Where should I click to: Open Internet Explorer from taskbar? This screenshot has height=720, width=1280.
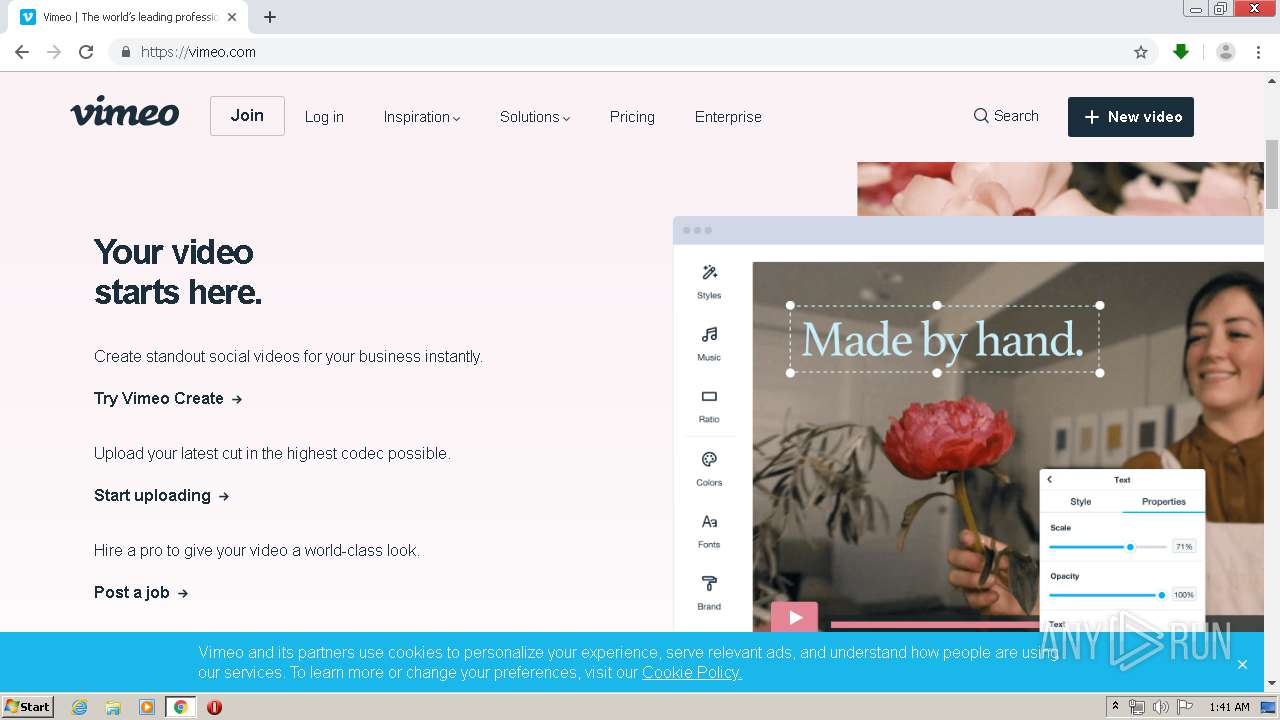[80, 707]
